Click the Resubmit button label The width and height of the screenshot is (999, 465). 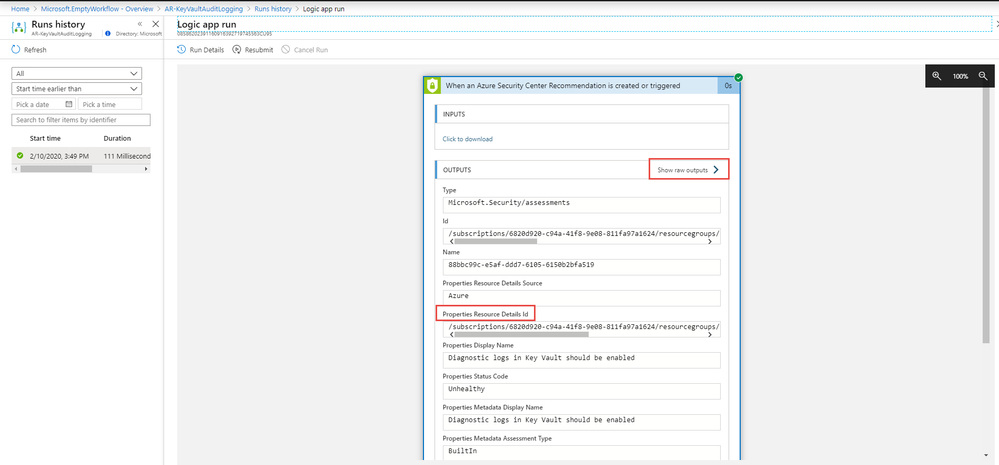(259, 50)
